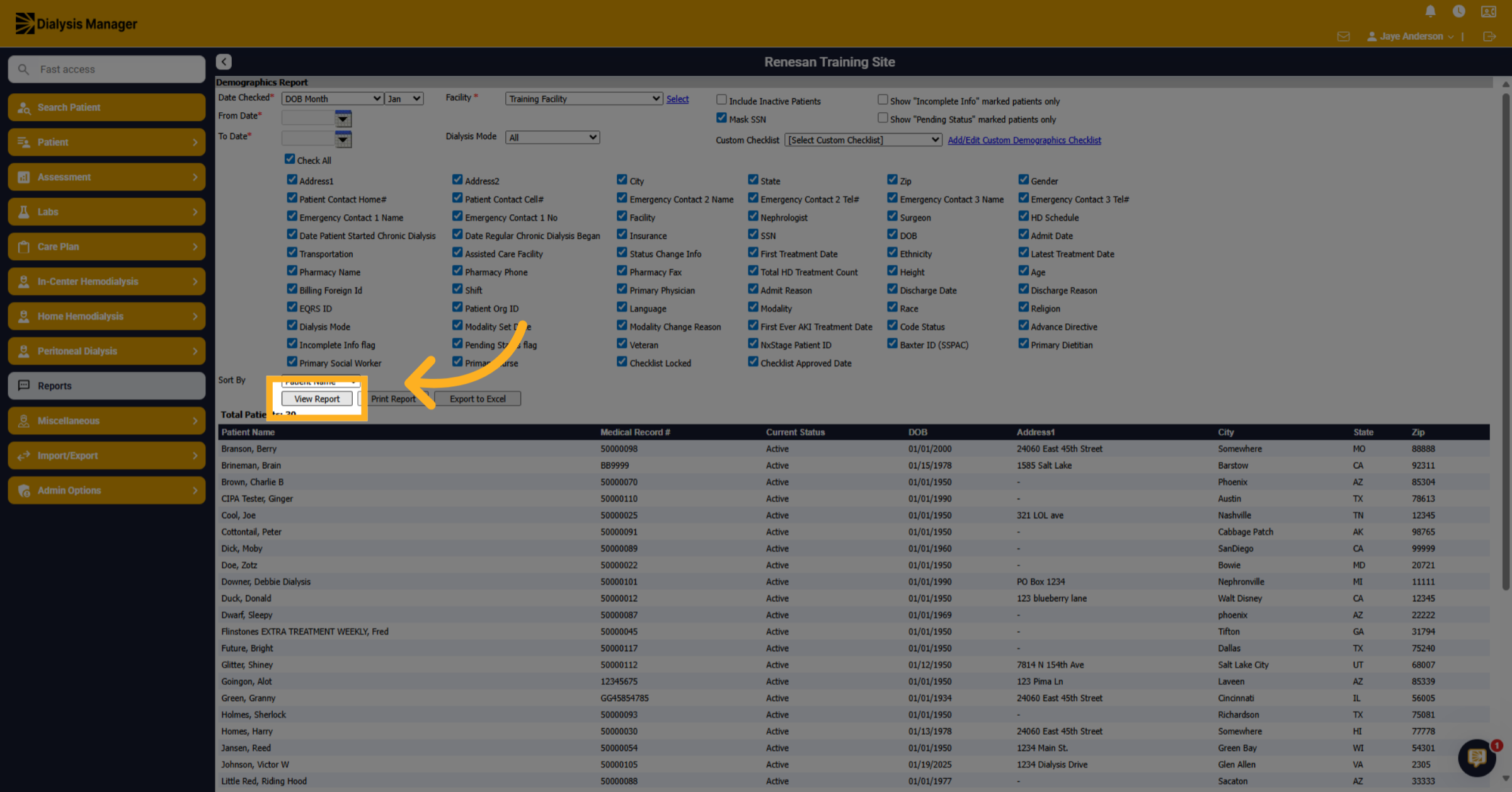This screenshot has width=1512, height=792.
Task: Open the DOB Month date type dropdown
Action: (333, 99)
